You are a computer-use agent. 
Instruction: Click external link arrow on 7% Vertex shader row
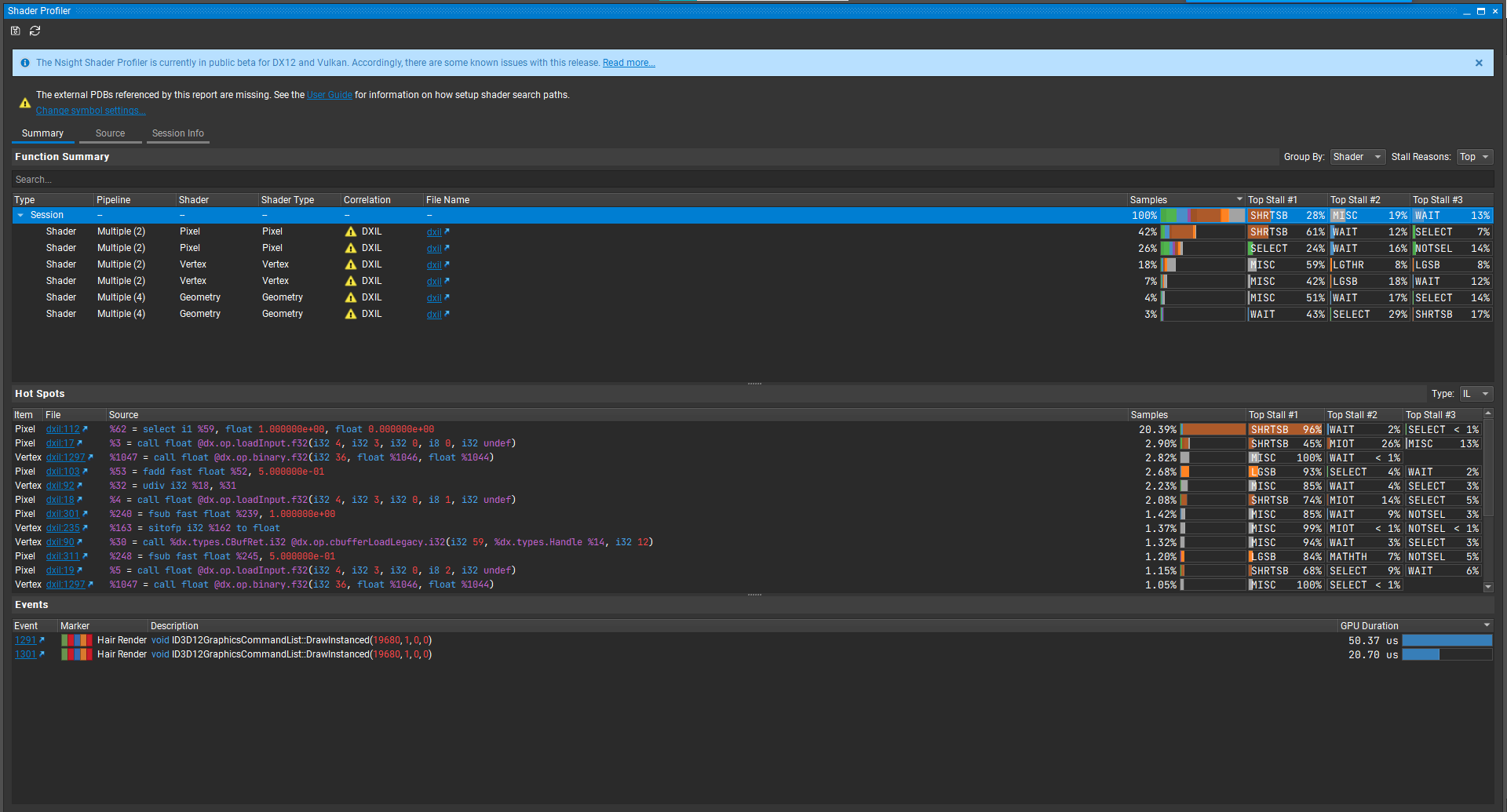coord(447,281)
